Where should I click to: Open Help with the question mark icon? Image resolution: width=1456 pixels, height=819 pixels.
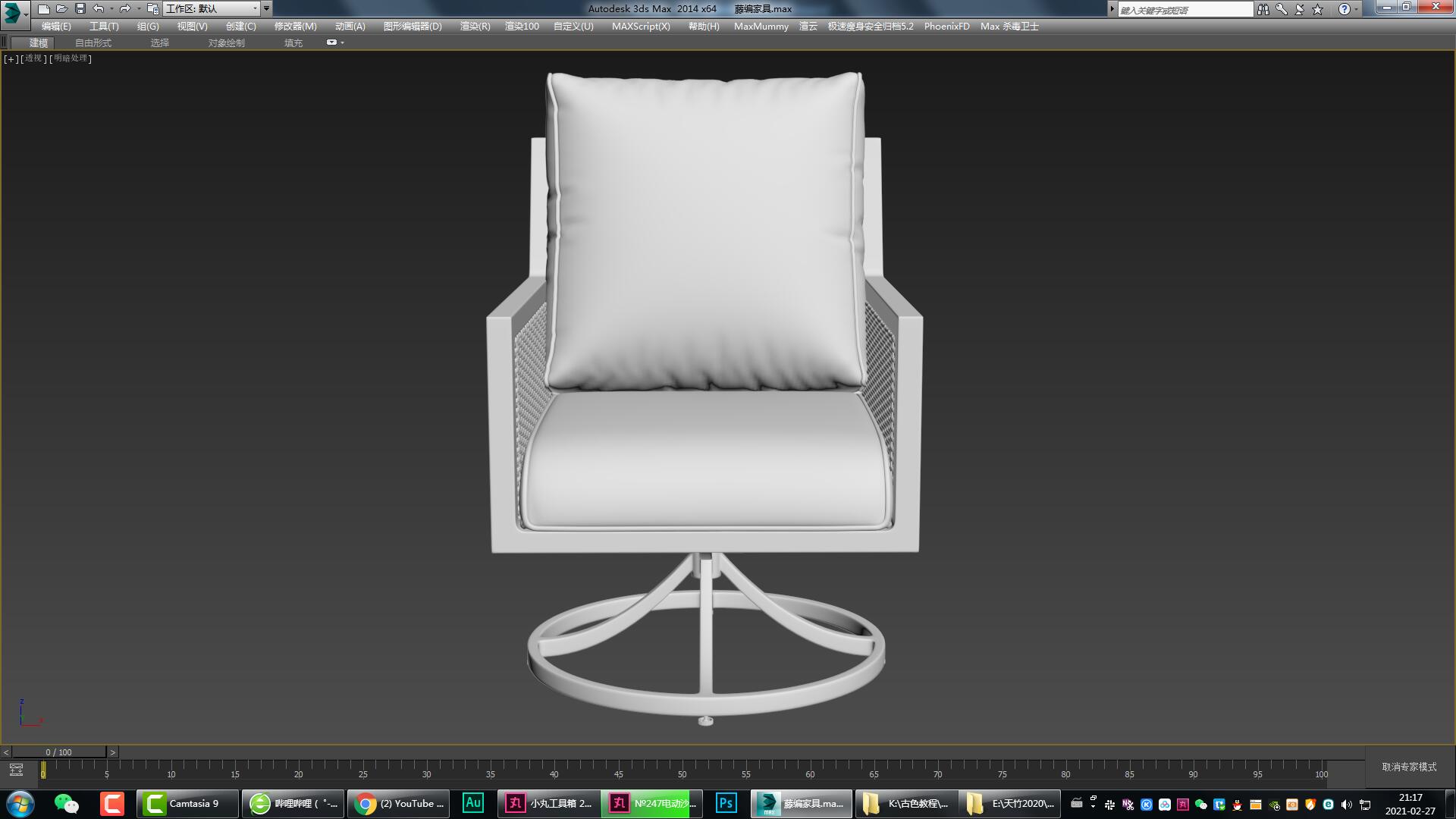(1344, 9)
